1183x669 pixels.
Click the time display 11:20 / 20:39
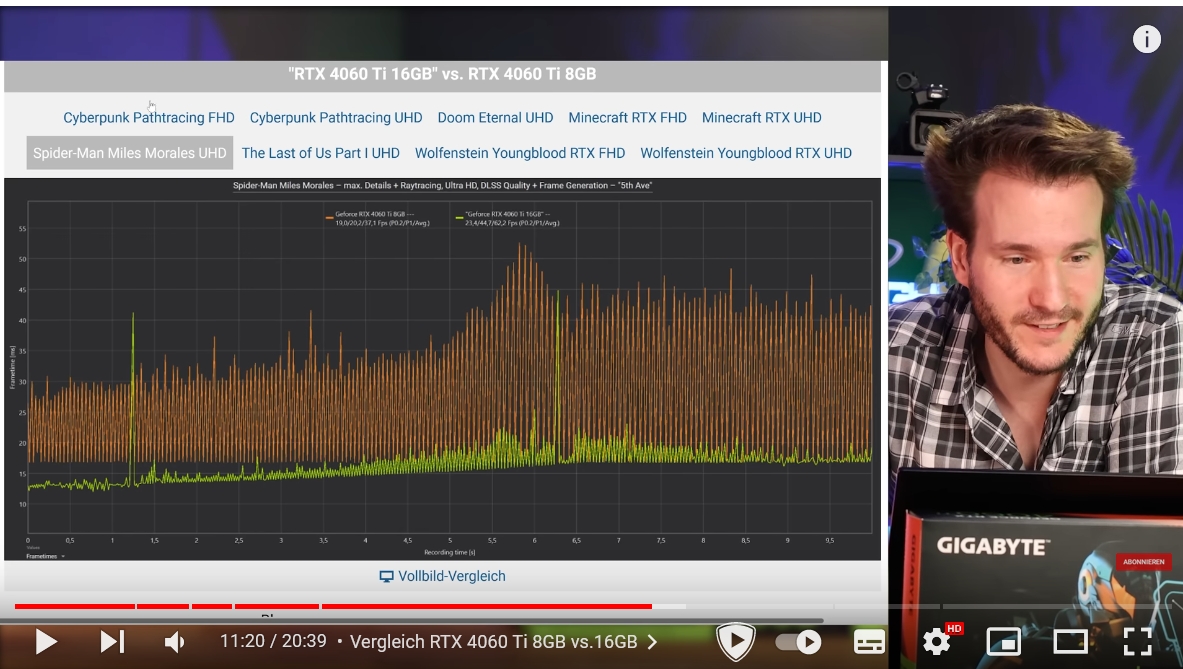273,641
